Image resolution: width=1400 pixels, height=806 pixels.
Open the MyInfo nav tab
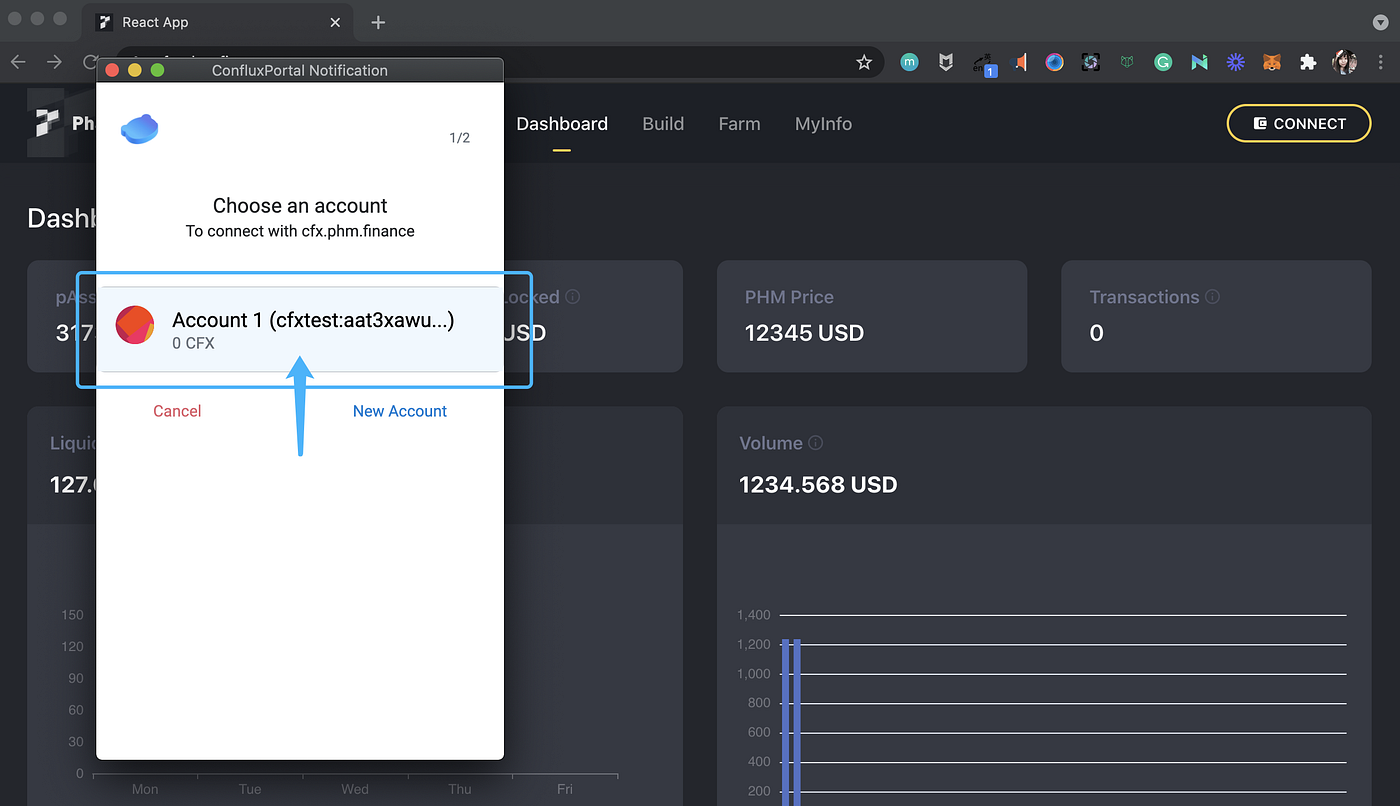(x=823, y=124)
